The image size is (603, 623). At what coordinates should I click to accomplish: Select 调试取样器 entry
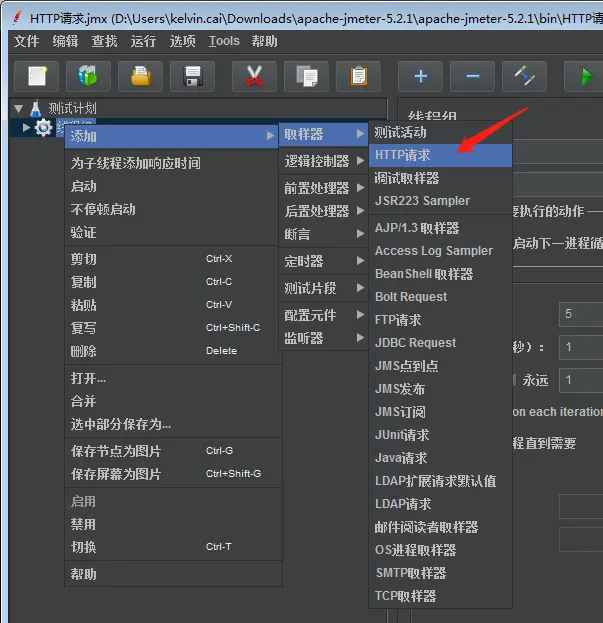point(440,178)
